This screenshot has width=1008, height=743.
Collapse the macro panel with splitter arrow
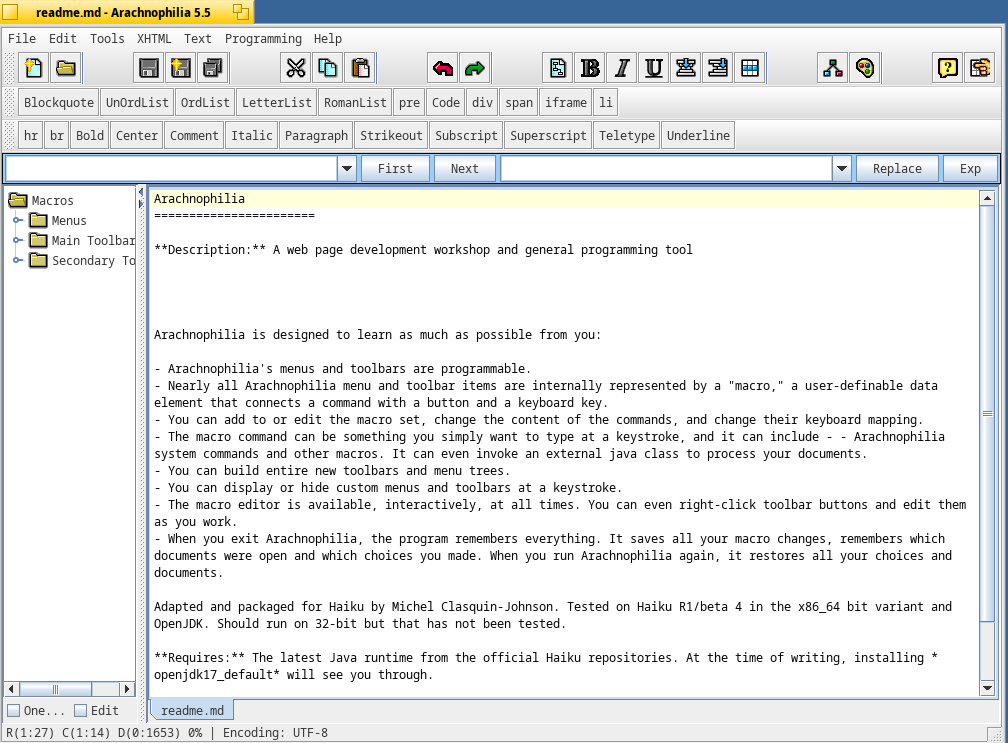click(141, 192)
